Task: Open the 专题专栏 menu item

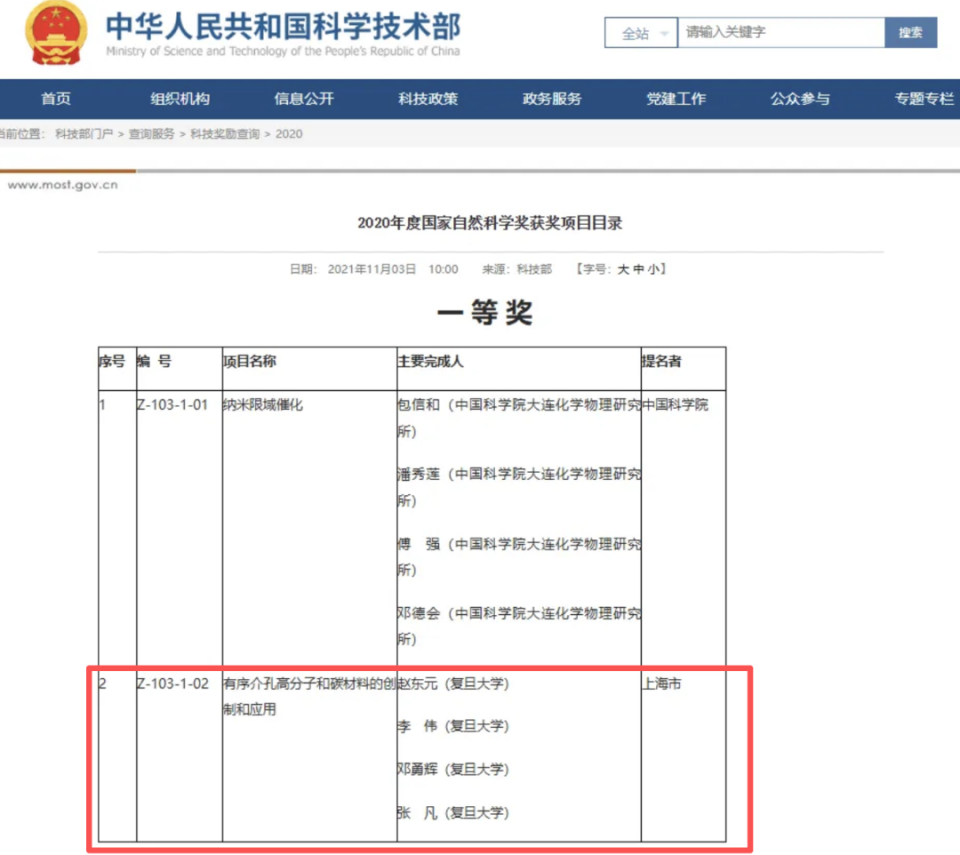Action: coord(922,99)
